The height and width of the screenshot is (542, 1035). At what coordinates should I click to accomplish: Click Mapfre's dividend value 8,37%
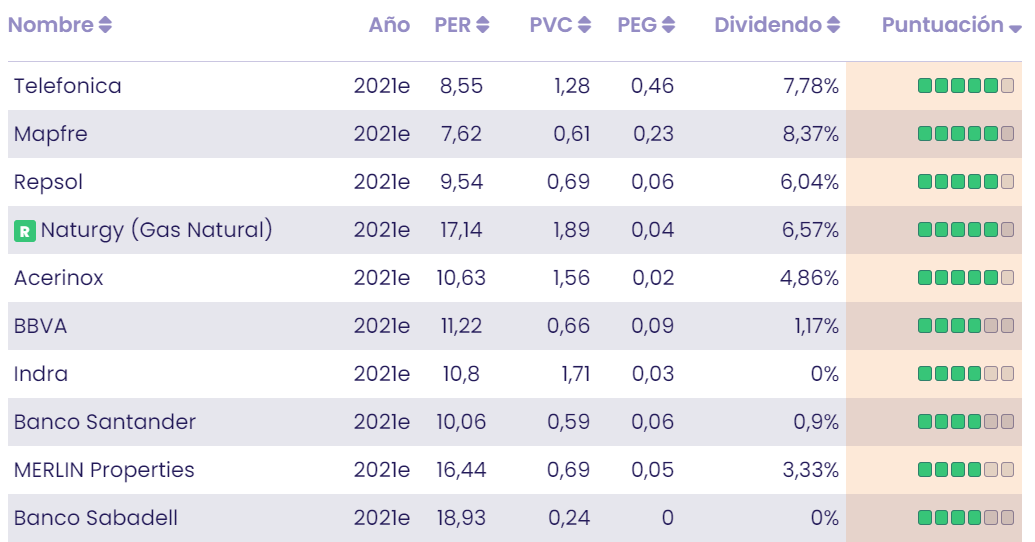[811, 134]
